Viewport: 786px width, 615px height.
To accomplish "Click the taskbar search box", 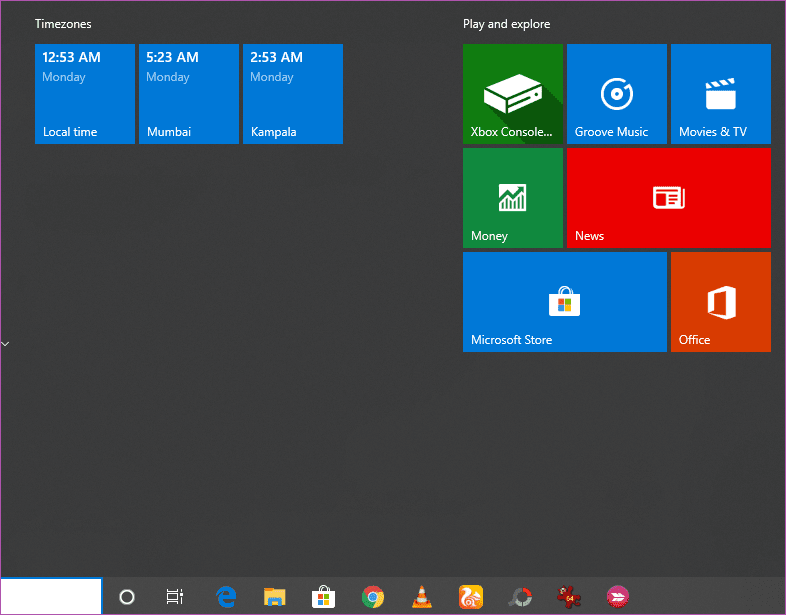I will [51, 596].
